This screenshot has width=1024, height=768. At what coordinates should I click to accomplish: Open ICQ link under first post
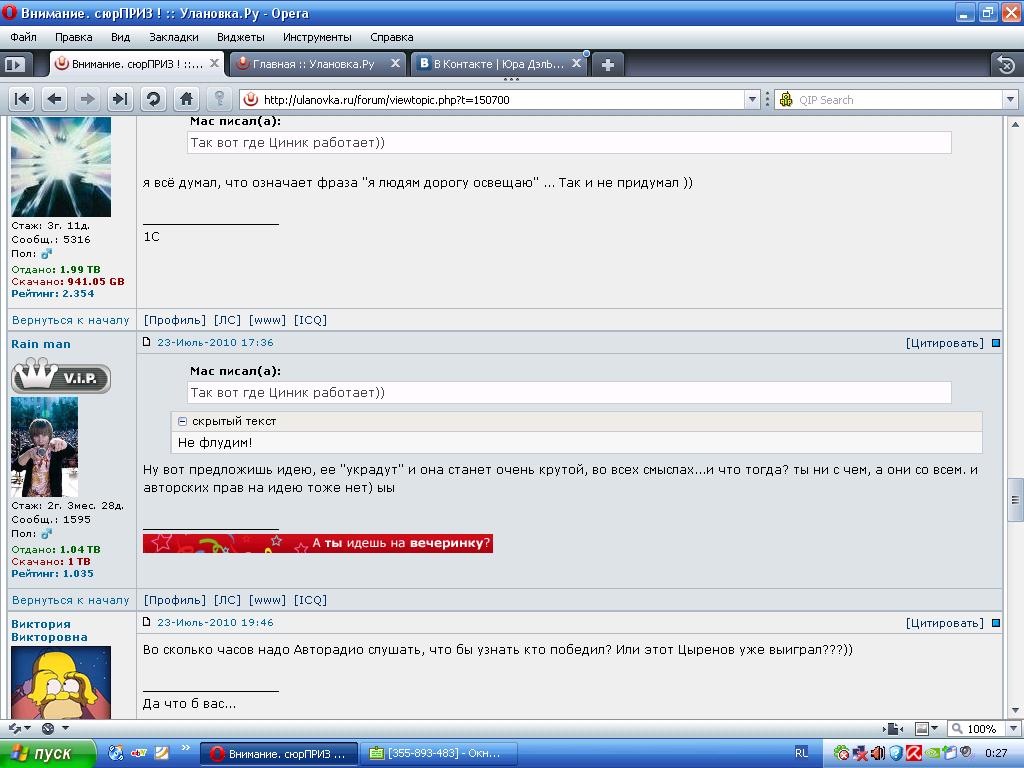310,320
